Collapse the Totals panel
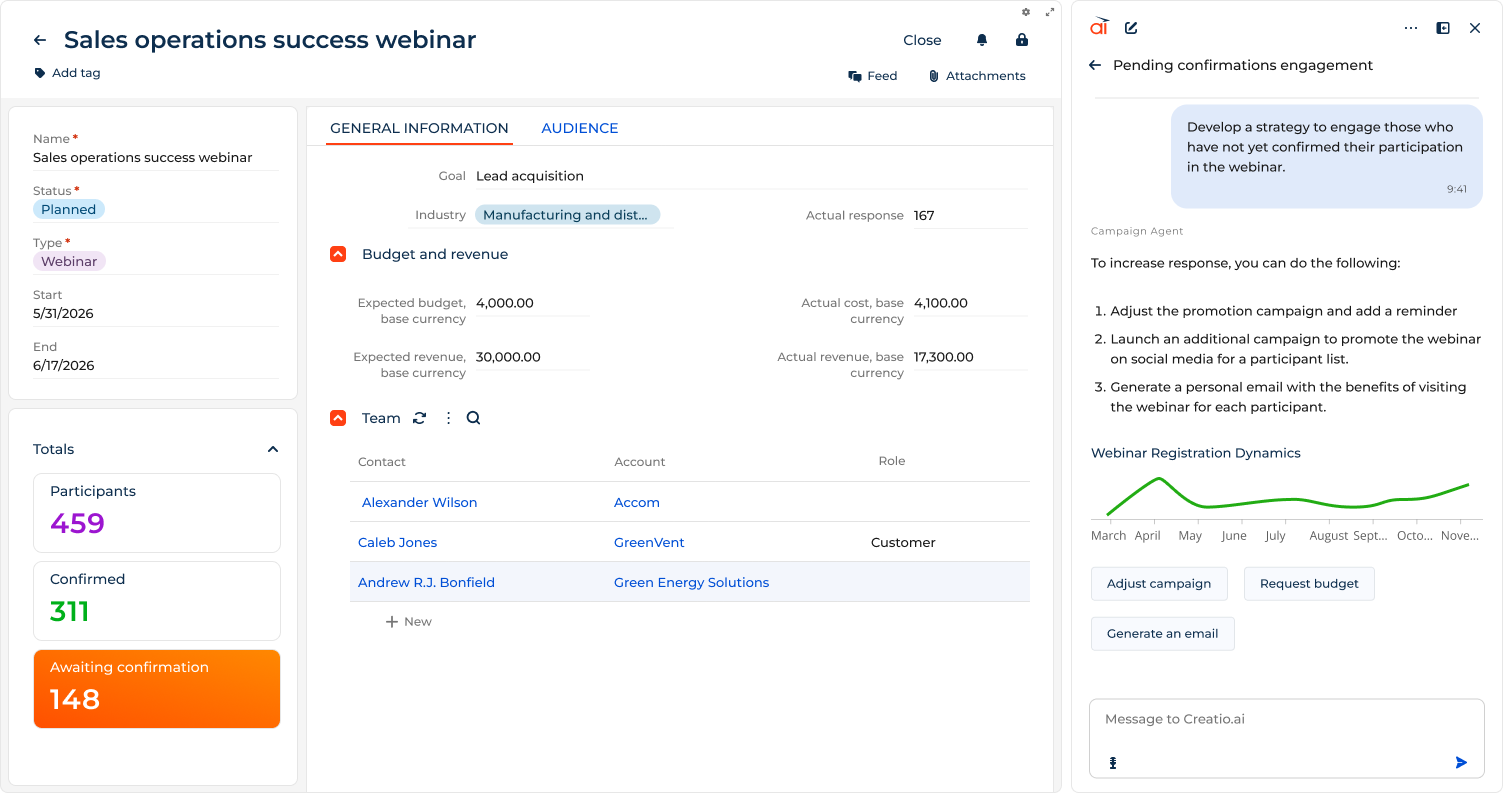 click(272, 450)
